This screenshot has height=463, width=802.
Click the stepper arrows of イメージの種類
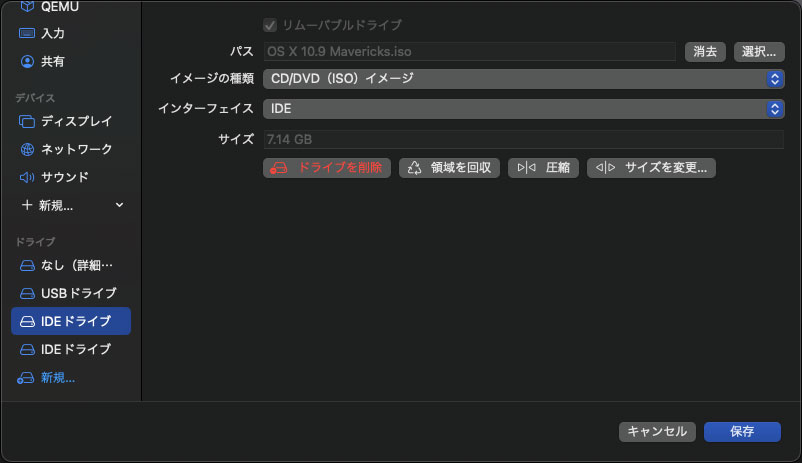point(775,79)
